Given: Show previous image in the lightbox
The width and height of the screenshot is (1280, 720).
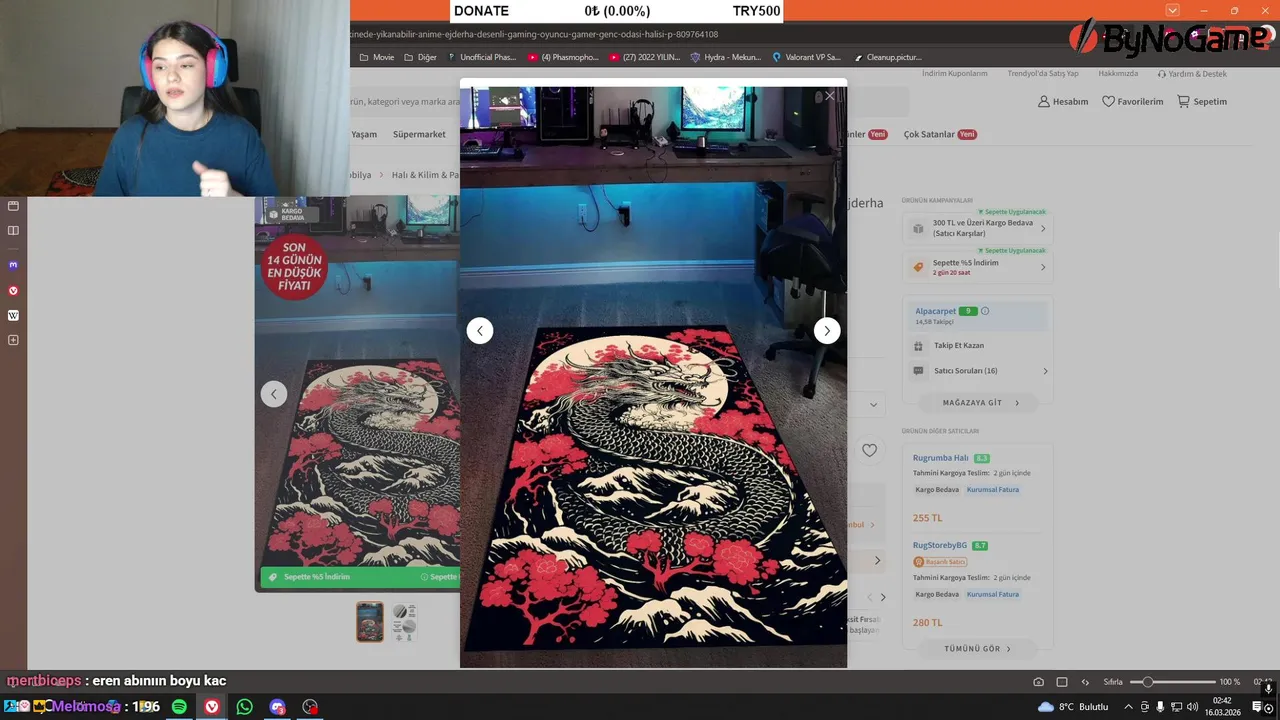Looking at the screenshot, I should (480, 331).
